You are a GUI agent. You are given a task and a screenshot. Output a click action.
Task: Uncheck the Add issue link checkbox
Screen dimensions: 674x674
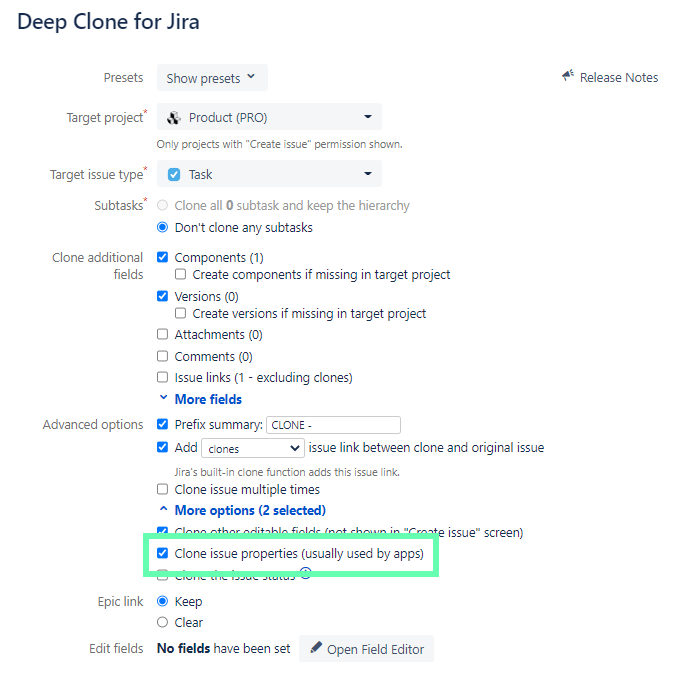(162, 447)
